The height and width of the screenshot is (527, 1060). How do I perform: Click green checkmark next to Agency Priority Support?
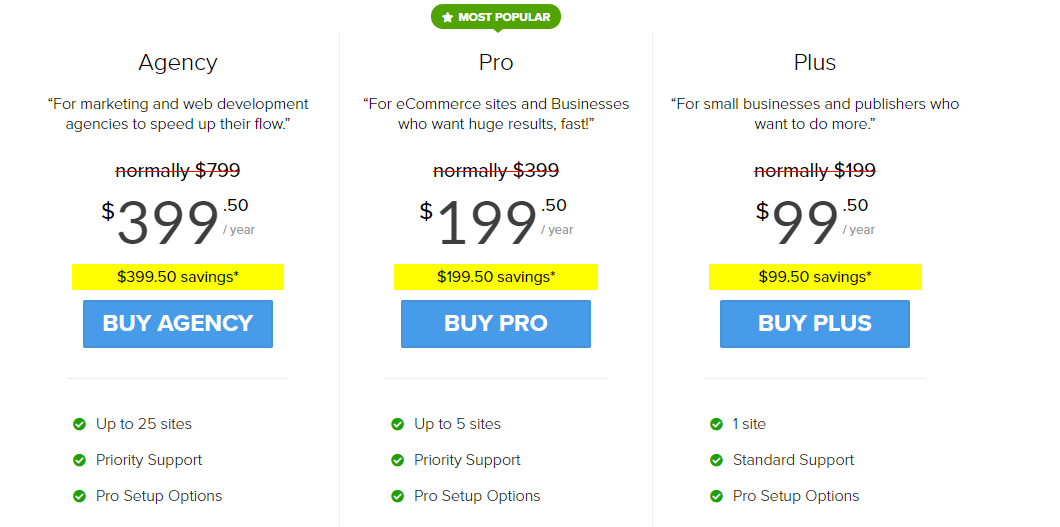coord(79,460)
